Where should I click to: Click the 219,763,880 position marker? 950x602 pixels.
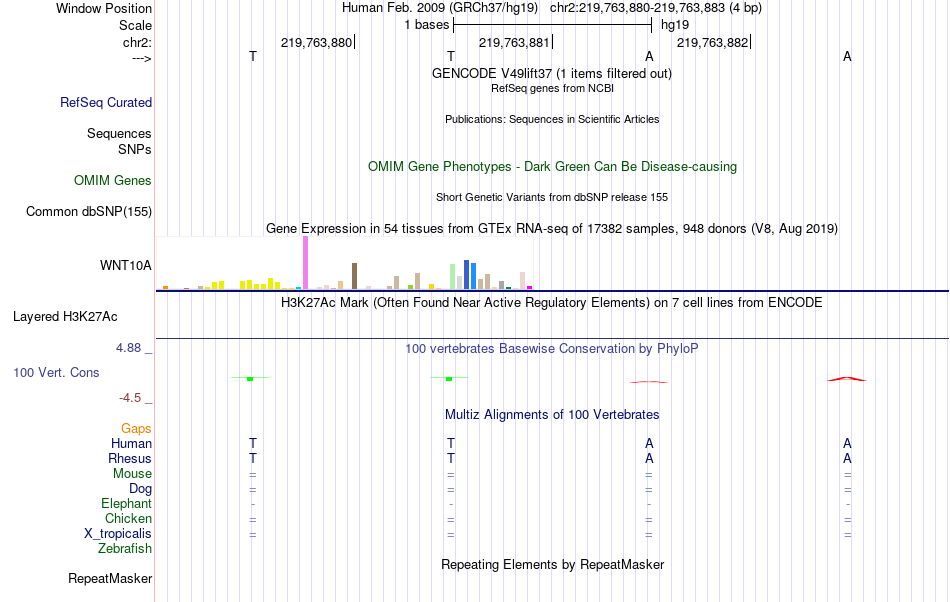(x=316, y=42)
